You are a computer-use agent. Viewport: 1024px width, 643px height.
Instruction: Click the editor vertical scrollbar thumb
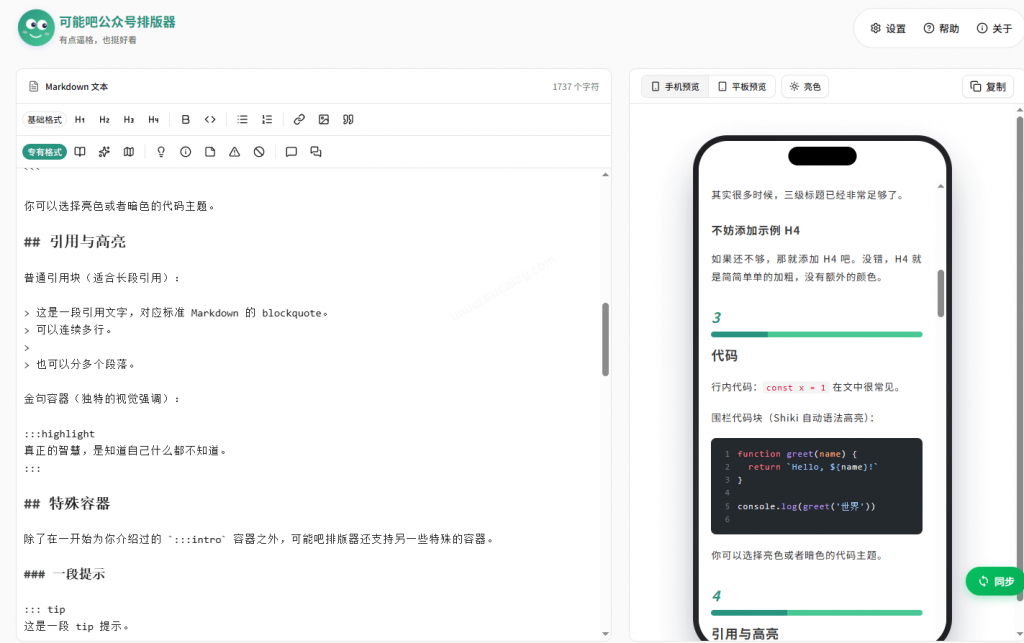point(605,339)
